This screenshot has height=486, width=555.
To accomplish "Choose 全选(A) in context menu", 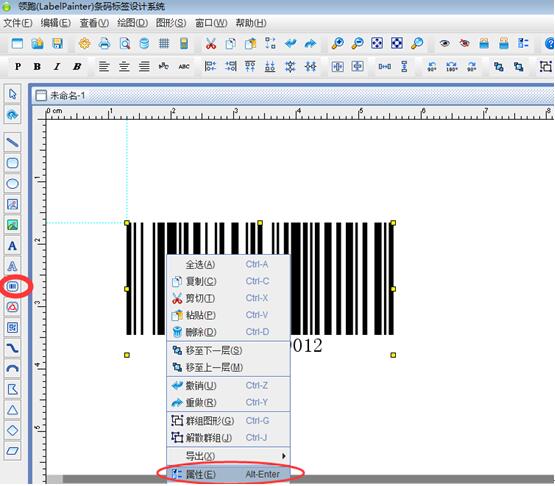I will point(228,264).
